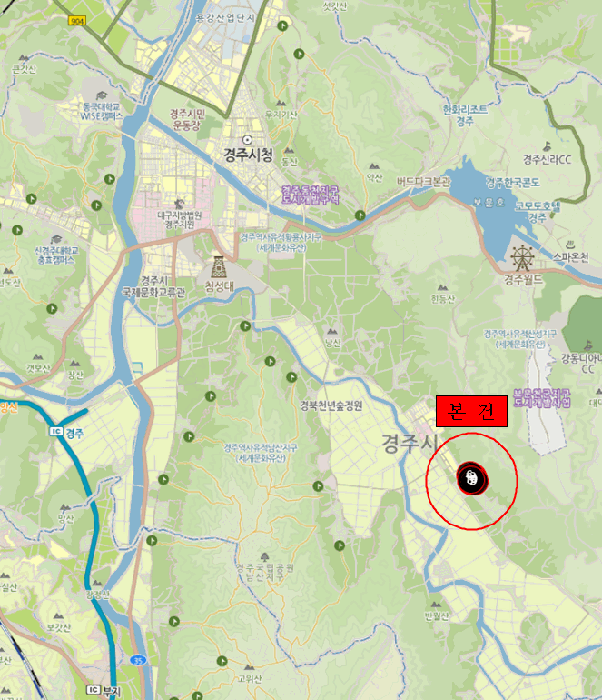Click the 버드파크 label

423,182
